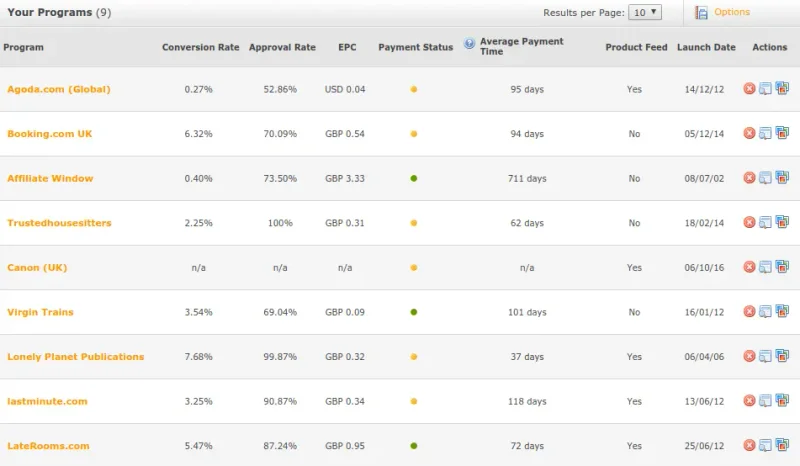
Task: Open the stacked-images creatives icon for Trustedhousesitters
Action: pyautogui.click(x=782, y=222)
